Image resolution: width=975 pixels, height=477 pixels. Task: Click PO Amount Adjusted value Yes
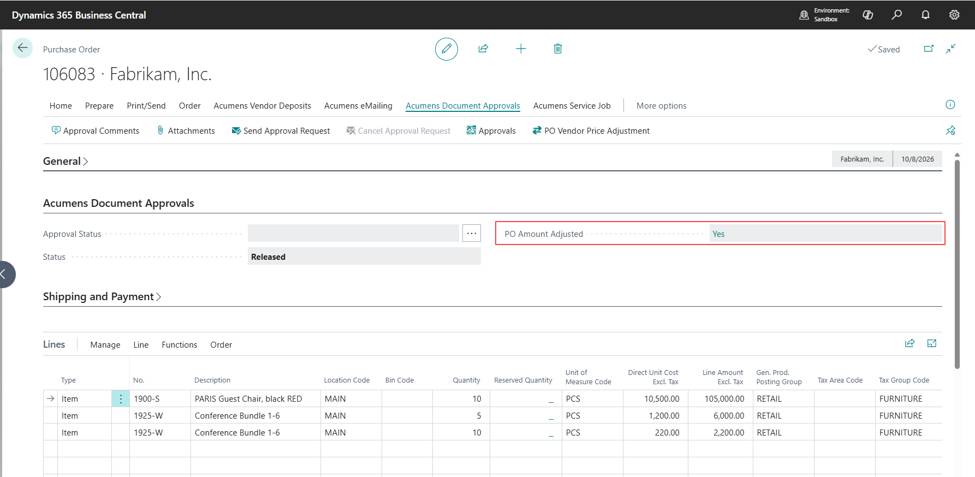pyautogui.click(x=826, y=234)
